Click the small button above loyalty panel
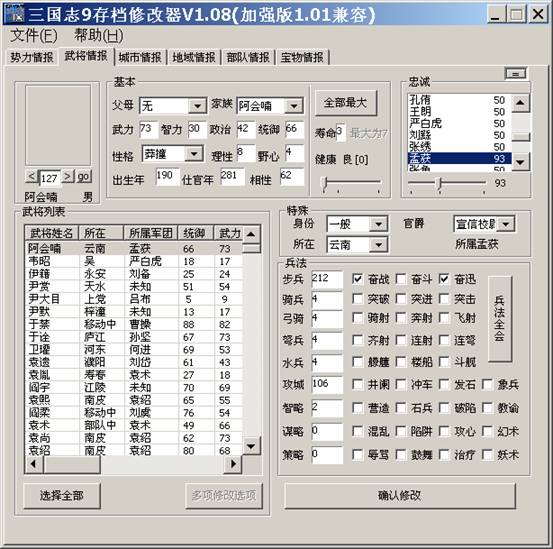 (516, 74)
